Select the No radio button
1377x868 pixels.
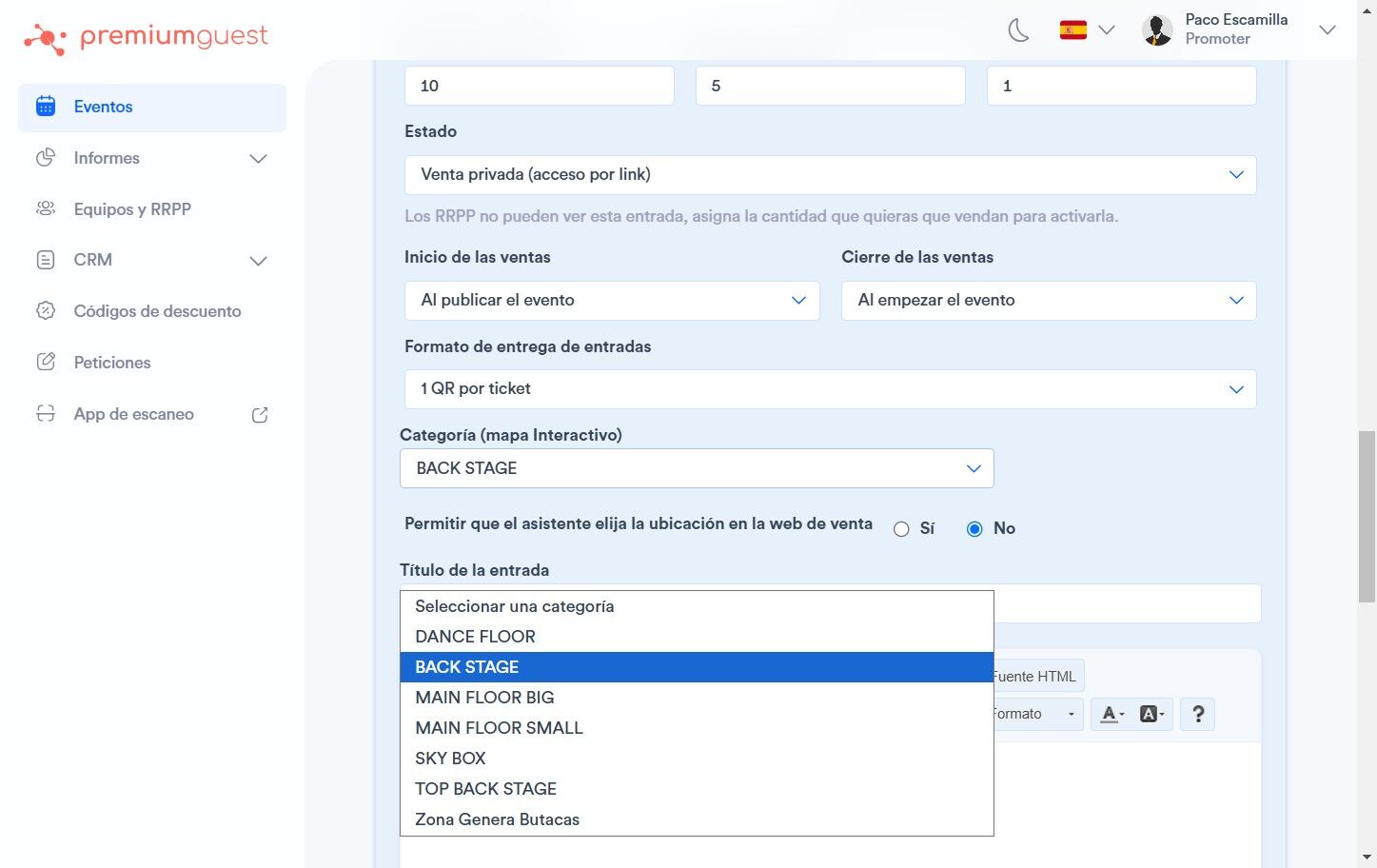(x=974, y=529)
